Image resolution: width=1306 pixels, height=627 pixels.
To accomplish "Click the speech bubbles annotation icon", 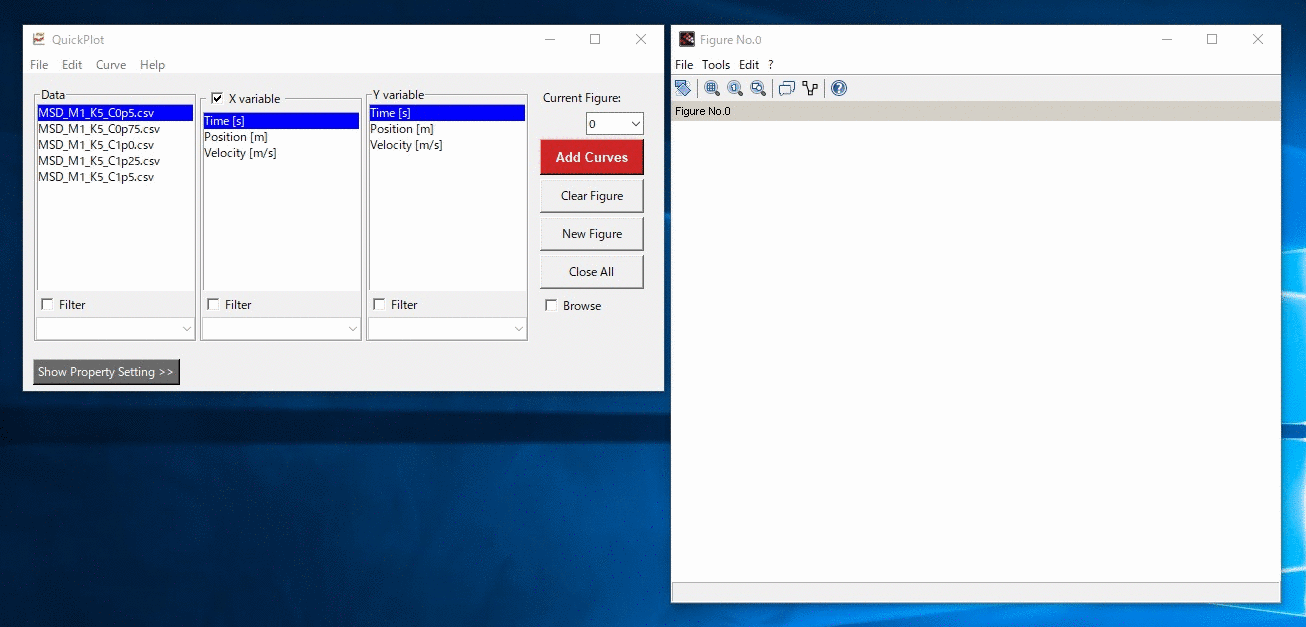I will pyautogui.click(x=787, y=88).
